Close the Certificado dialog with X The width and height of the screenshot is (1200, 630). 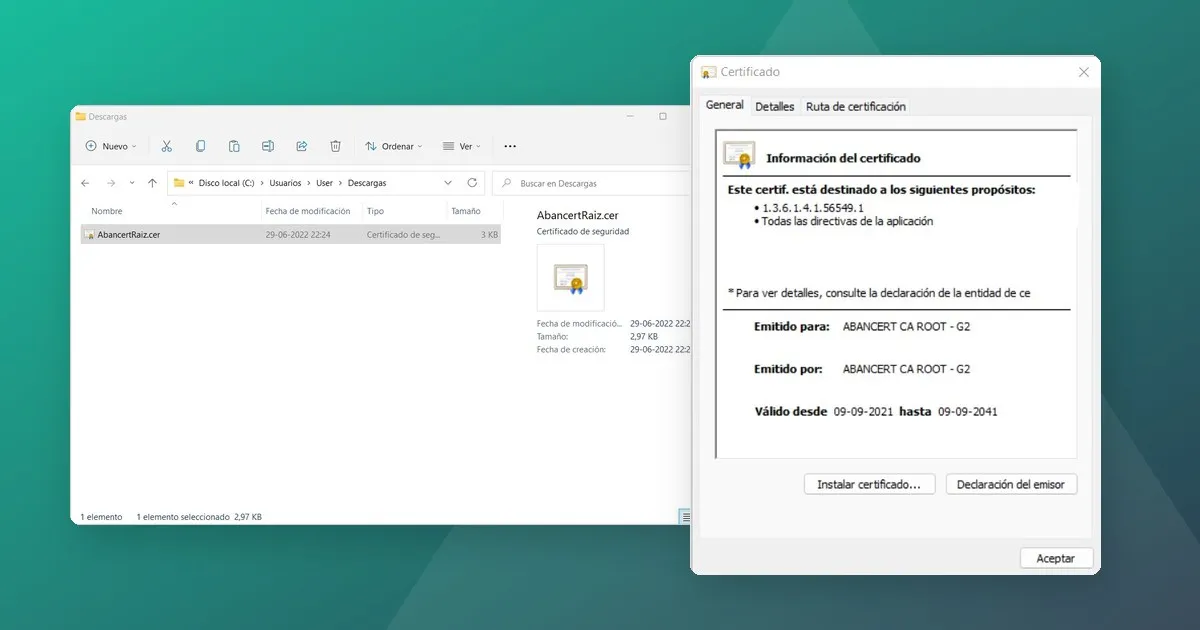1084,72
